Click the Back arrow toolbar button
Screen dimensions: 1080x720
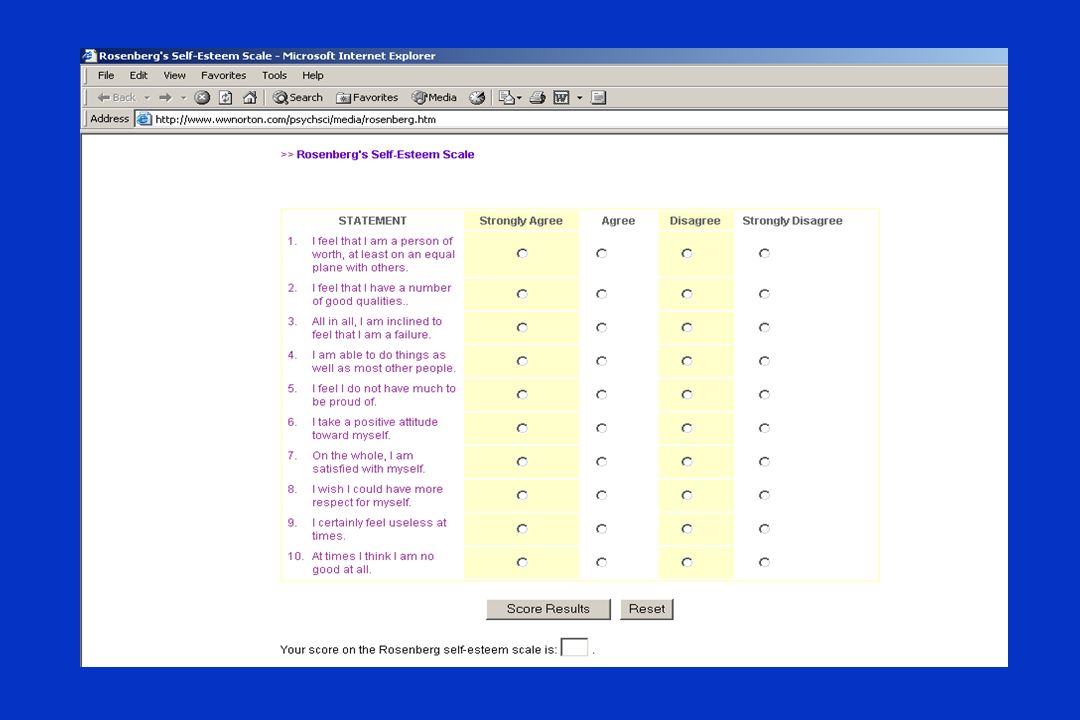click(x=116, y=98)
